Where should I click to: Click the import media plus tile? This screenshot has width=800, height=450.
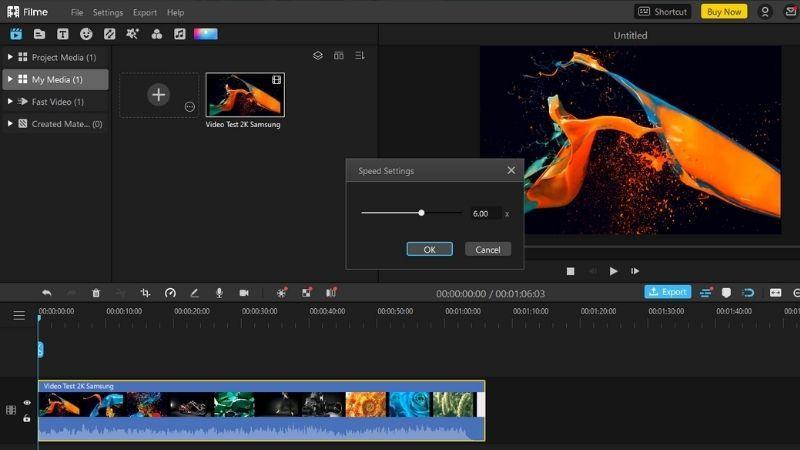[159, 95]
